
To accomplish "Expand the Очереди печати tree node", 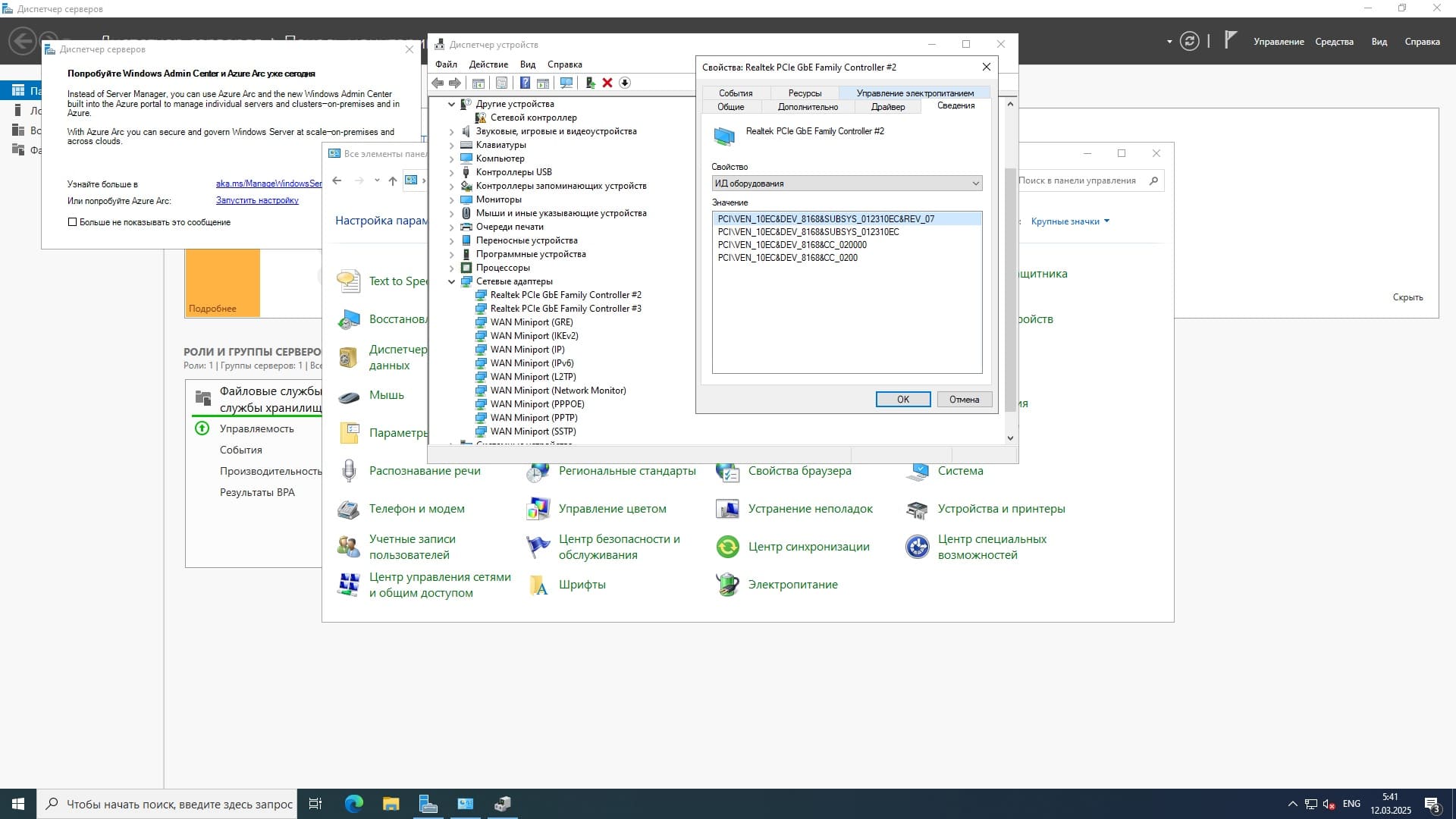I will coord(452,227).
